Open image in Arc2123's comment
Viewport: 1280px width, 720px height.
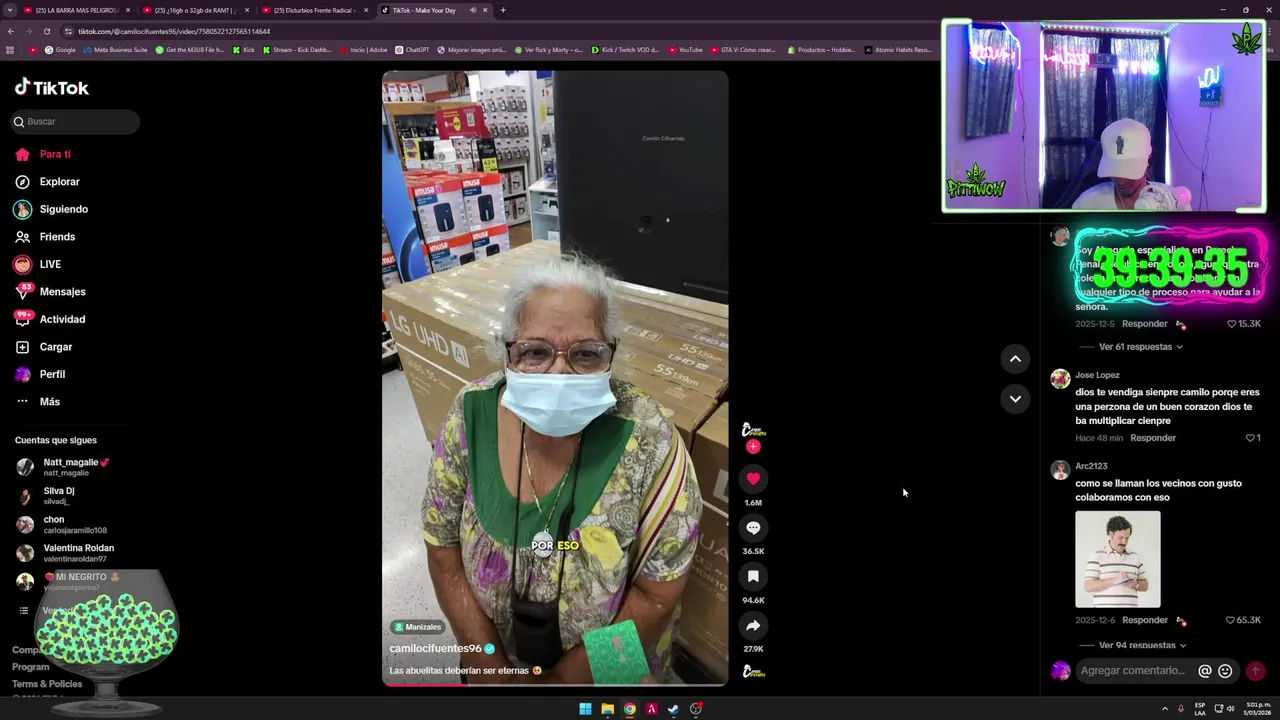[x=1118, y=559]
